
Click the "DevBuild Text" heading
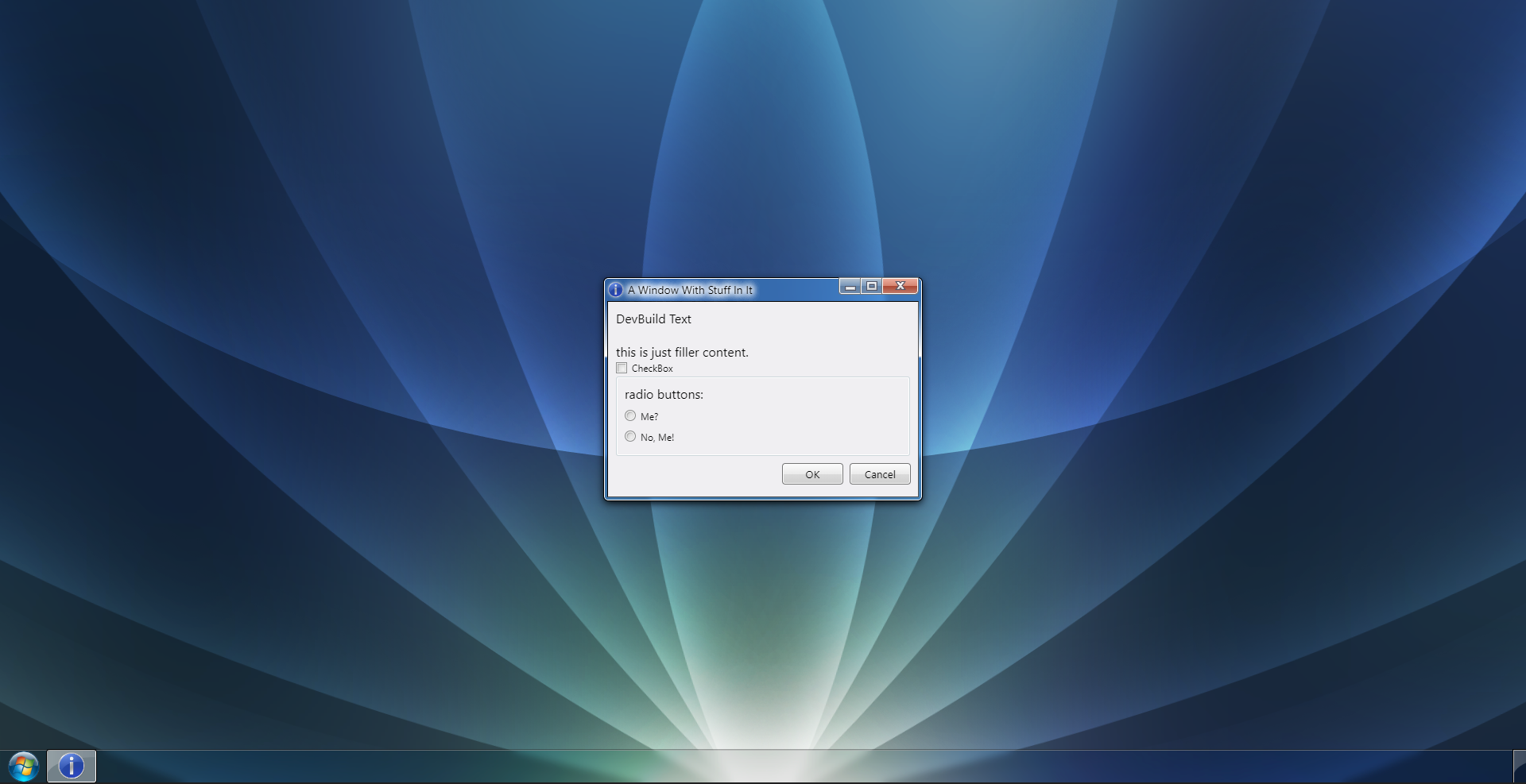653,319
